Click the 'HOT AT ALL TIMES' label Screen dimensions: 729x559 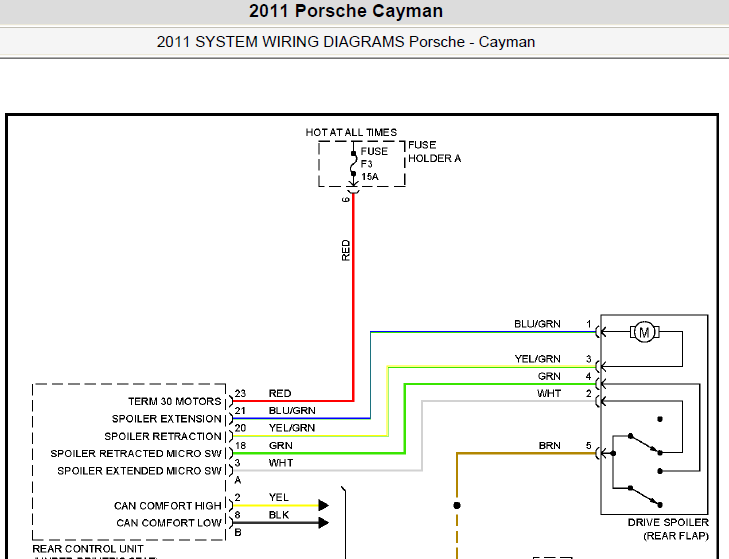coord(351,133)
